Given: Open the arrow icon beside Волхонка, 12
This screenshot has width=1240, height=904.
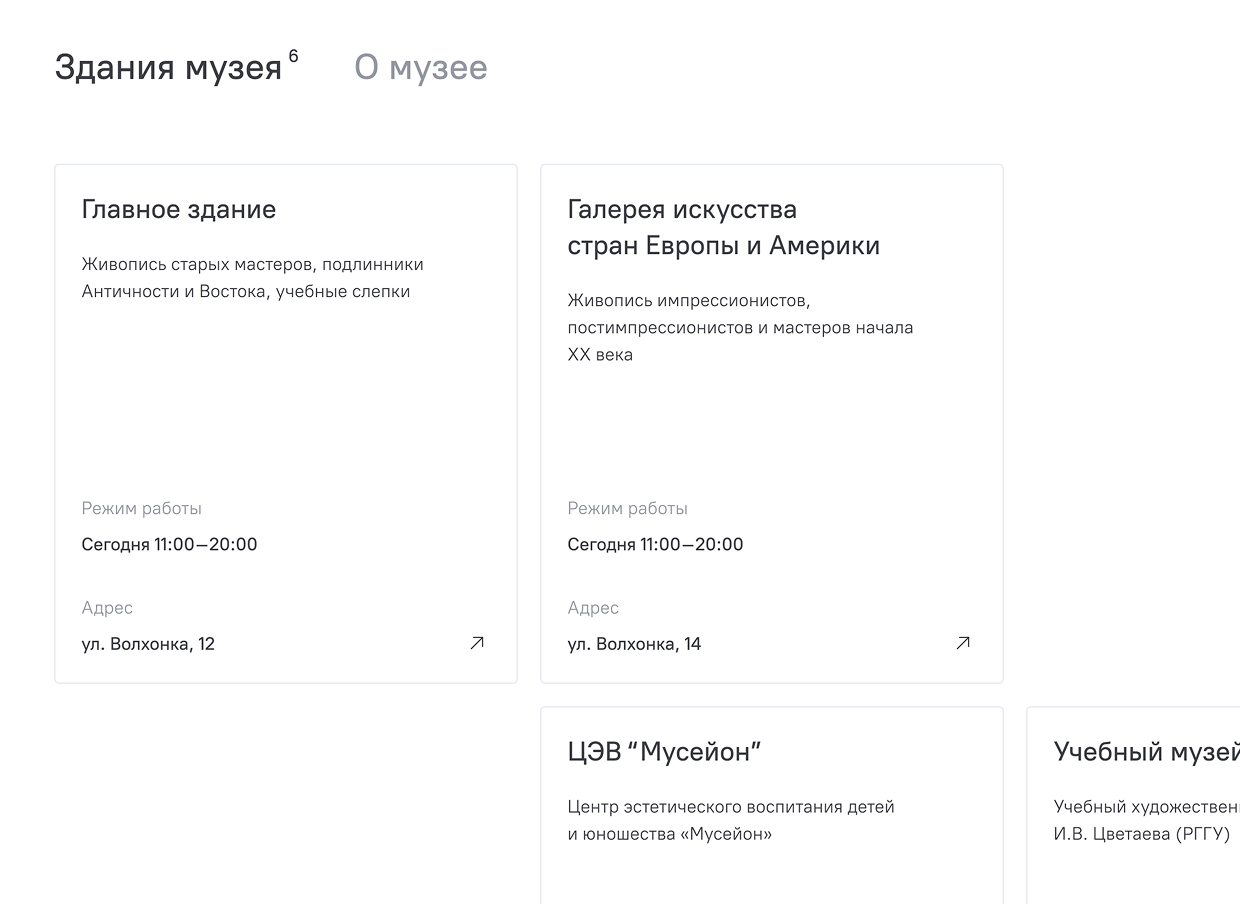Looking at the screenshot, I should coord(477,643).
